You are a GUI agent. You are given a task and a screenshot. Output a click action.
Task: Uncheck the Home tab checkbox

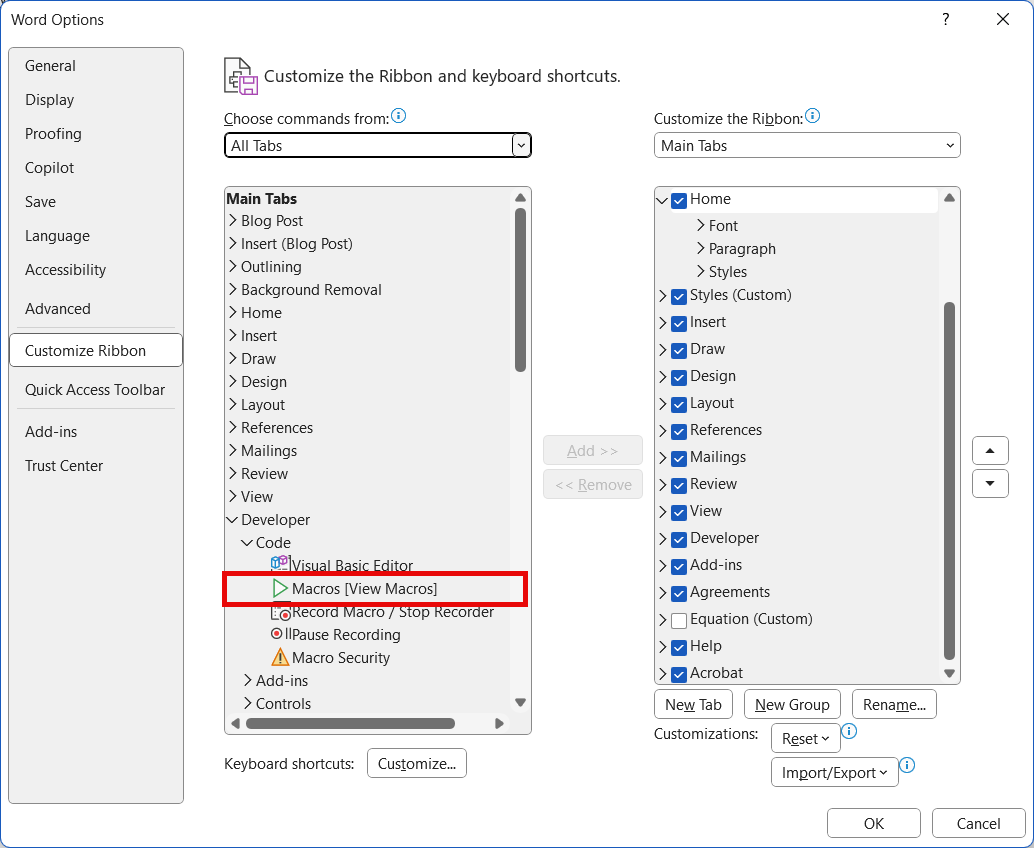pos(679,200)
